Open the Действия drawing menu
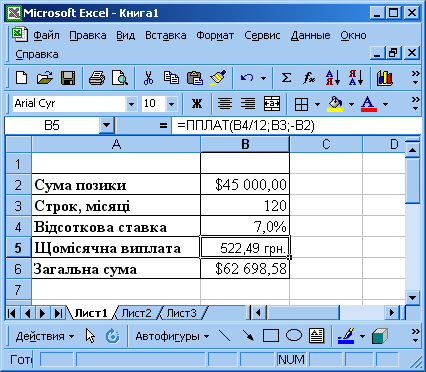Screen dimensions: 426x372 pos(45,336)
